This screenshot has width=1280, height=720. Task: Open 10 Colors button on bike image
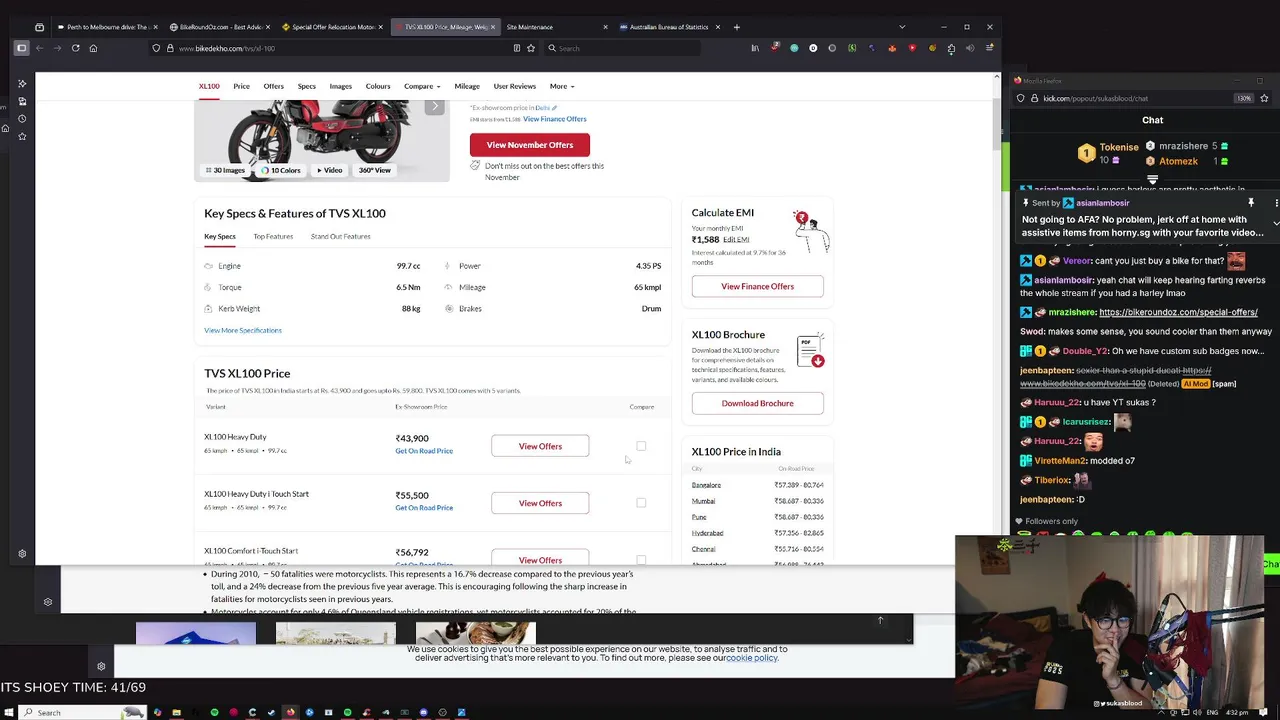tap(280, 170)
